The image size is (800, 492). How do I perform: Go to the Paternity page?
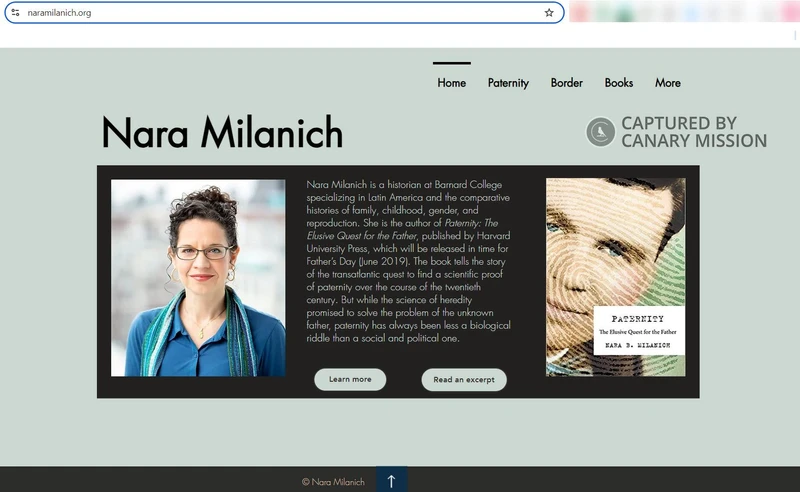coord(508,83)
